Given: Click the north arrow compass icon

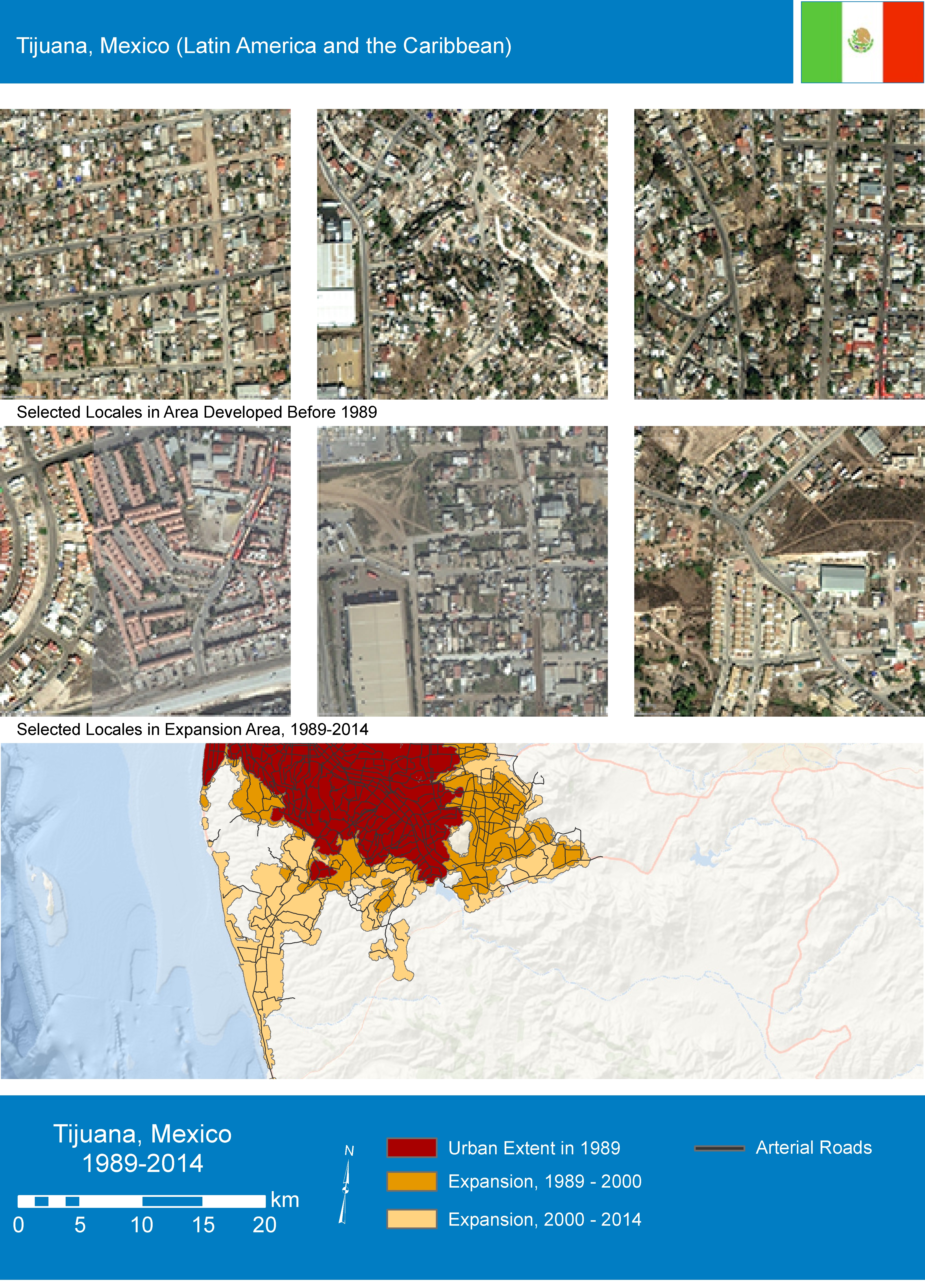Looking at the screenshot, I should point(346,1190).
